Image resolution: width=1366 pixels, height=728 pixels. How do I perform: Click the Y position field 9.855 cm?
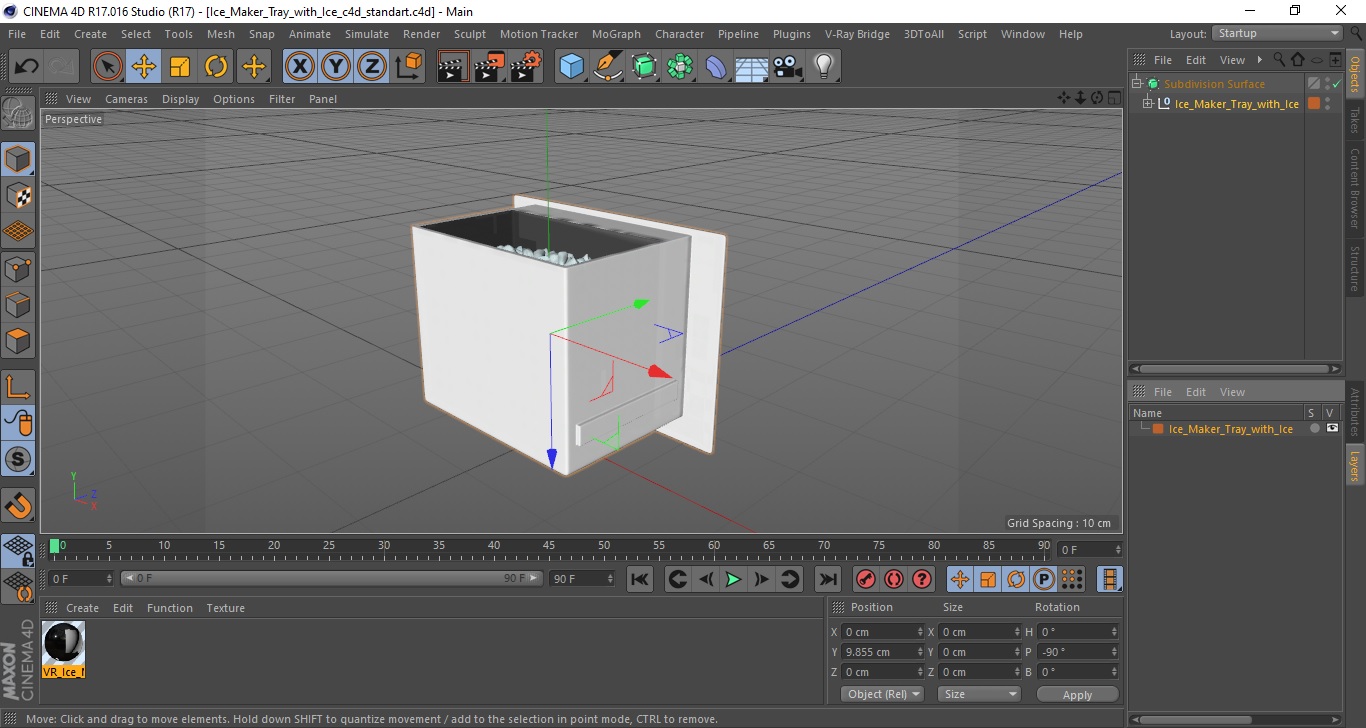[884, 652]
